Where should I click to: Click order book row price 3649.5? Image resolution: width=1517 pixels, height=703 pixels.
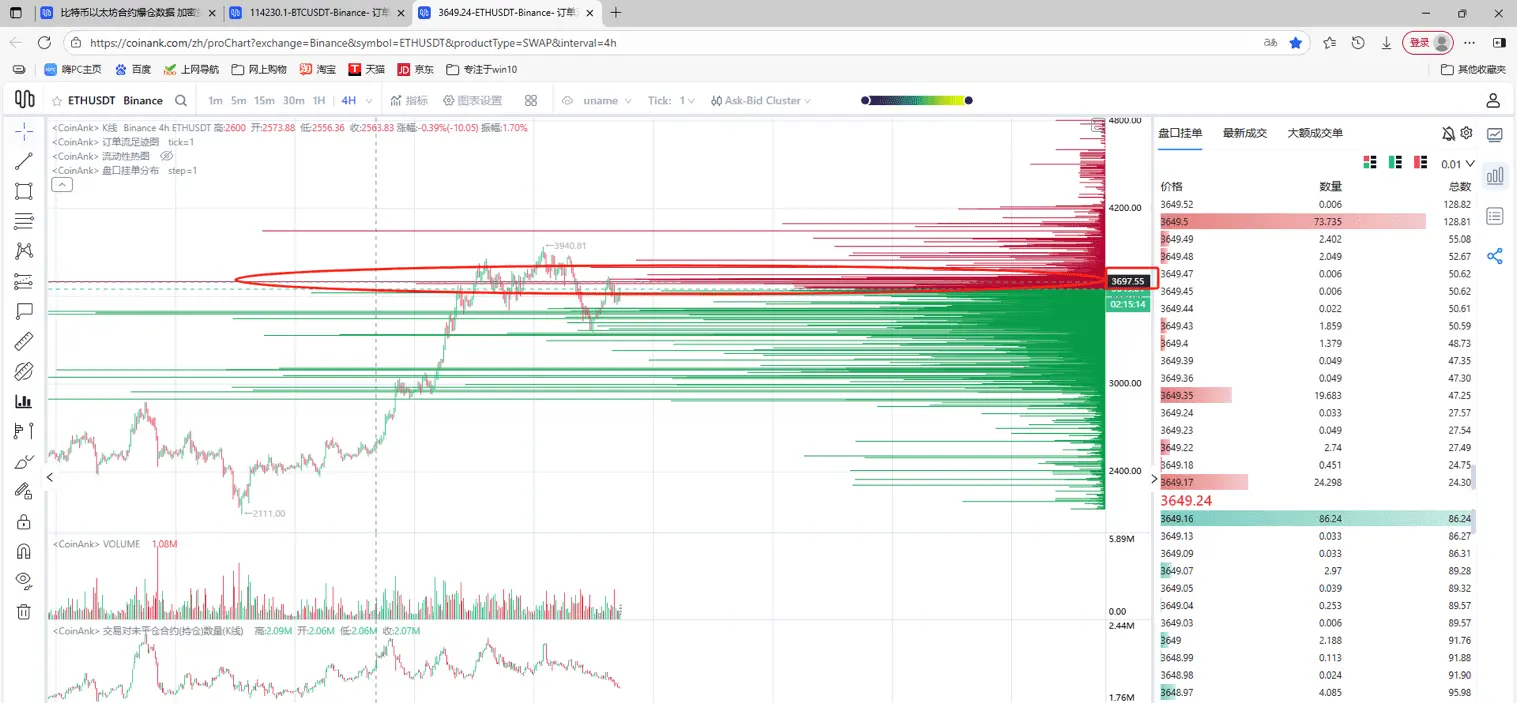[x=1315, y=221]
